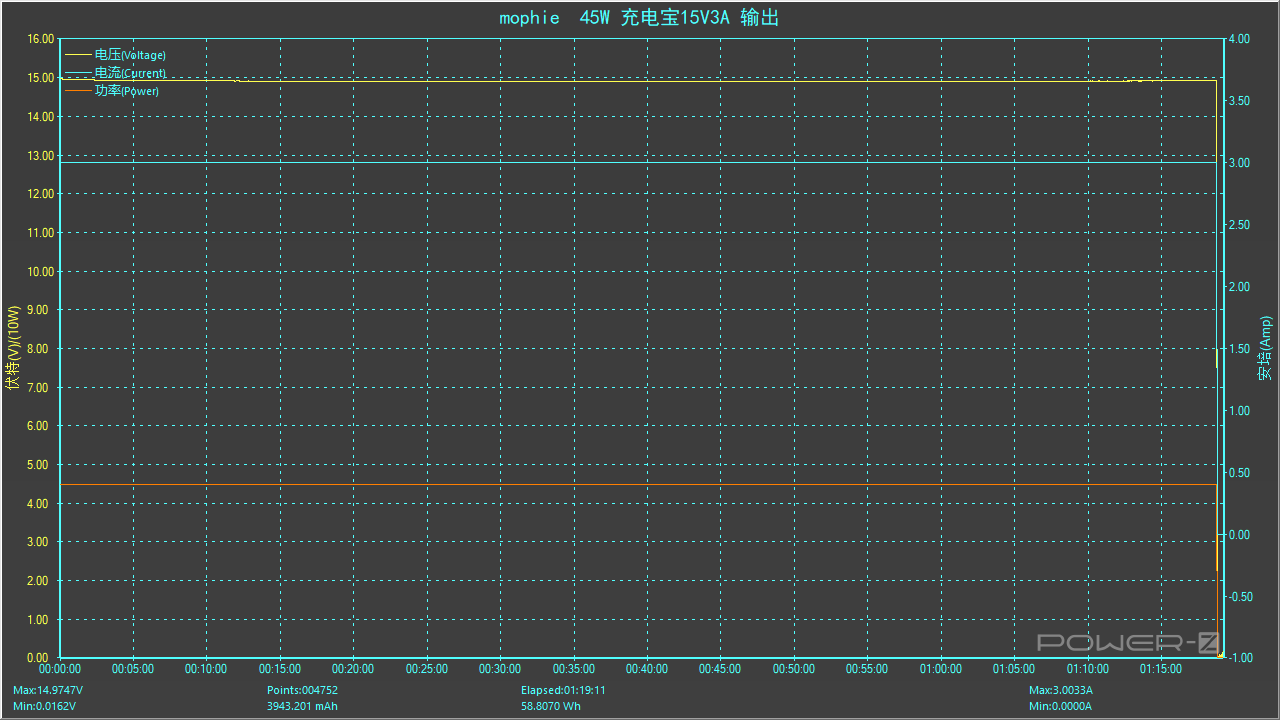This screenshot has width=1280, height=720.
Task: Click the yellow Voltage legend line sample
Action: 78,55
